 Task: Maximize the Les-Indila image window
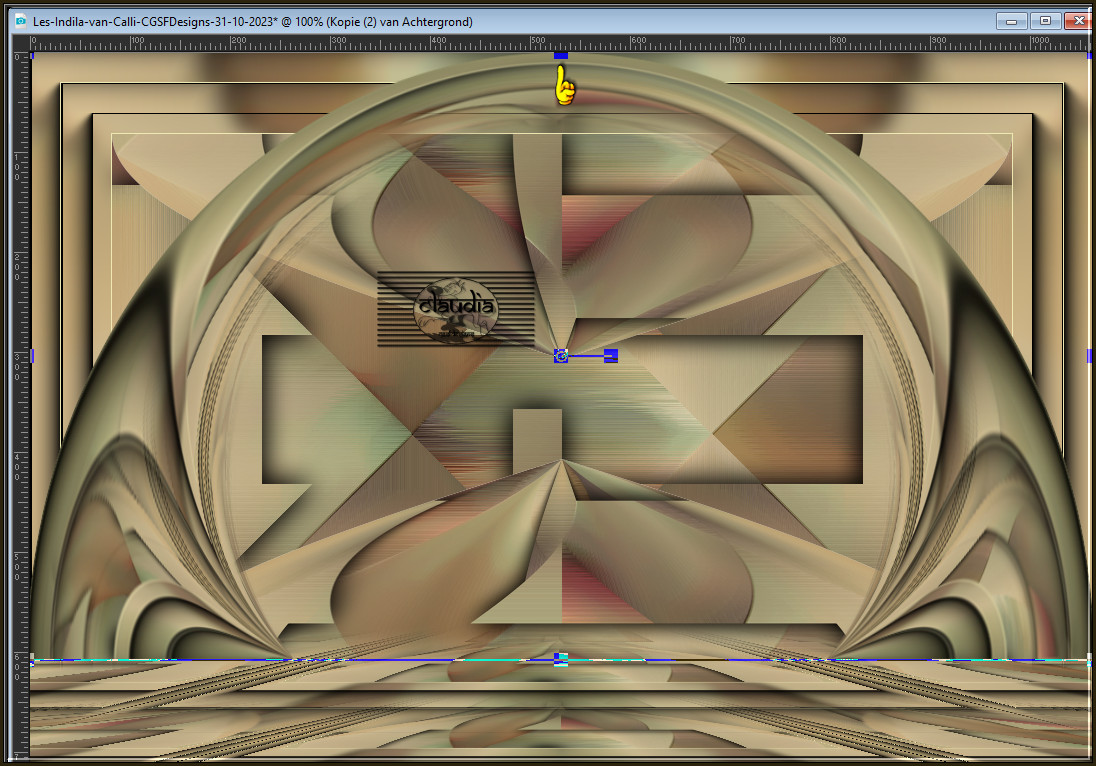point(1045,21)
